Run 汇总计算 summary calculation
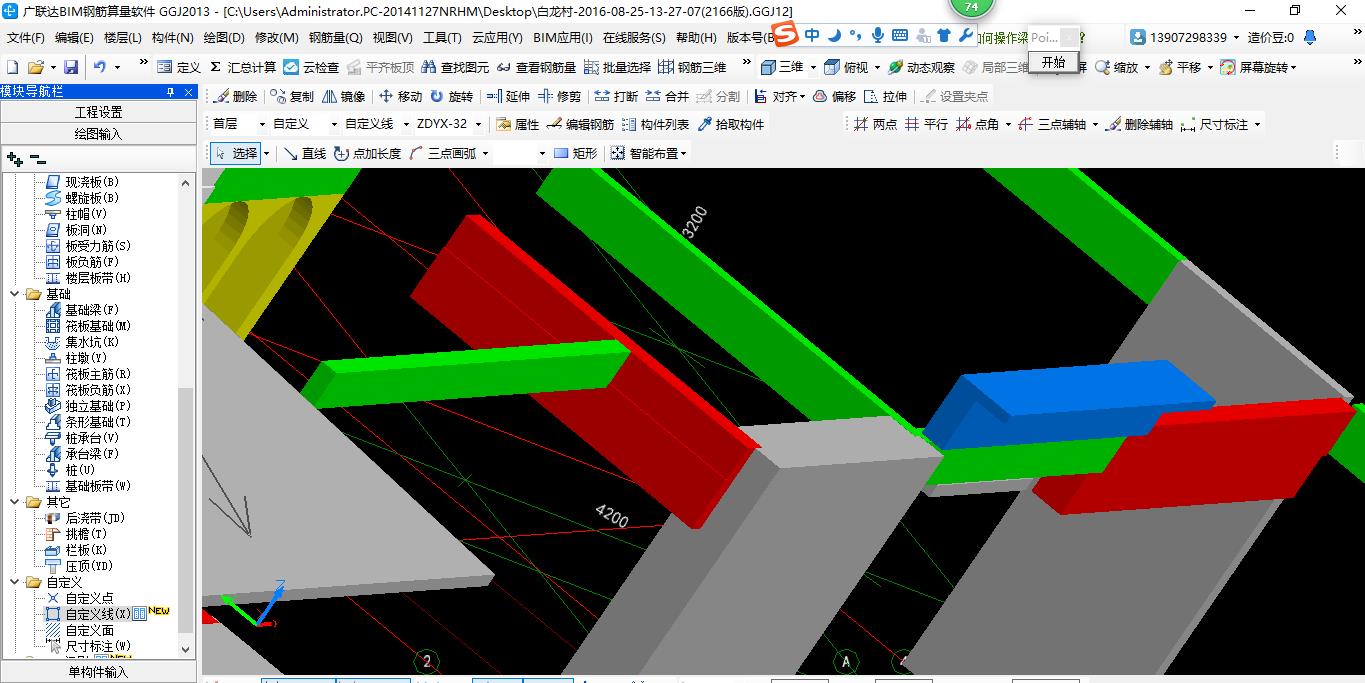Screen dimensions: 1365x683 pos(243,67)
